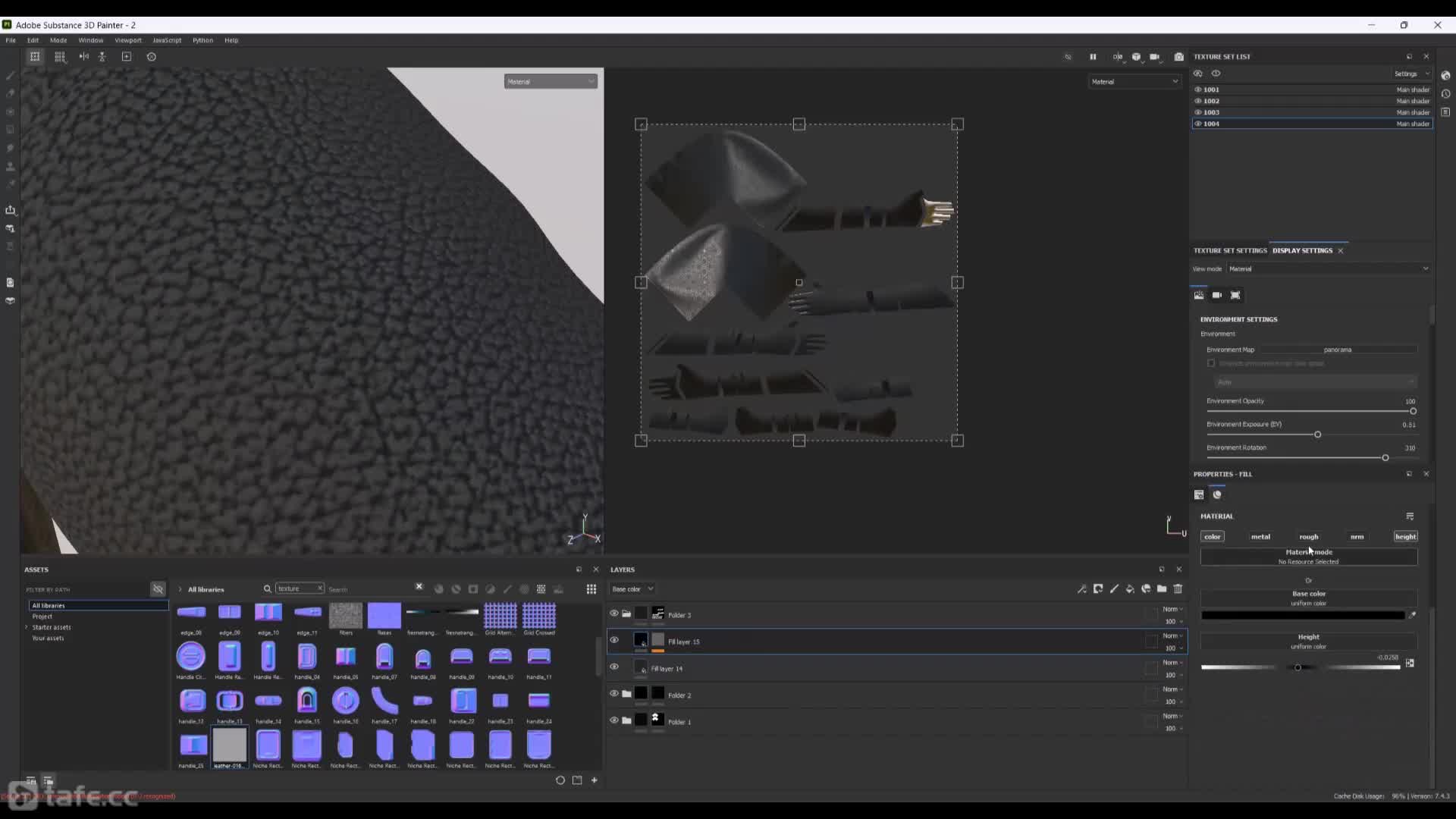Toggle visibility of texture set 1001
This screenshot has height=819, width=1456.
click(x=1198, y=89)
